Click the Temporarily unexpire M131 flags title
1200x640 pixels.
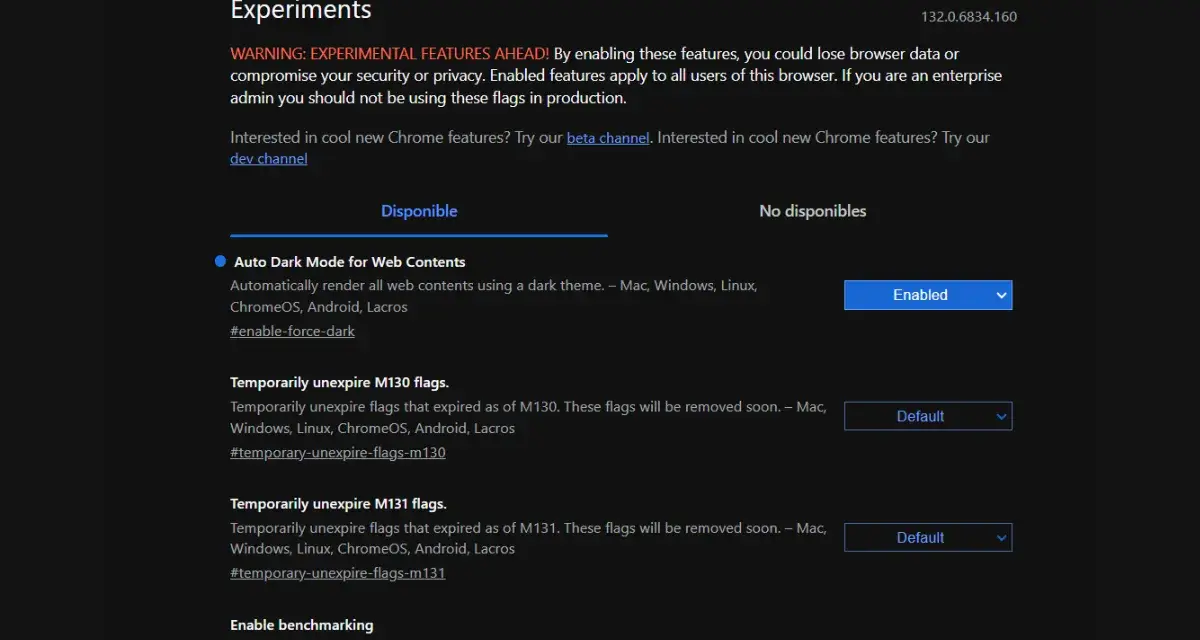(338, 504)
